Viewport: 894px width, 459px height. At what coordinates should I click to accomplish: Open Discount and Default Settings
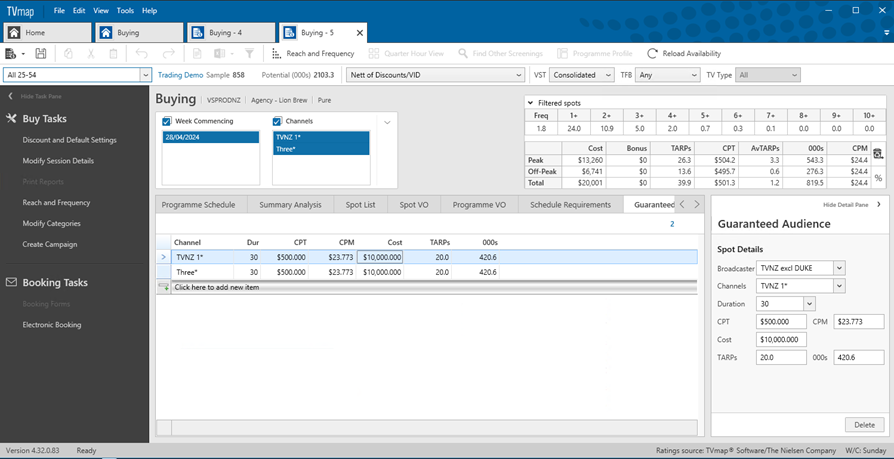tap(70, 140)
